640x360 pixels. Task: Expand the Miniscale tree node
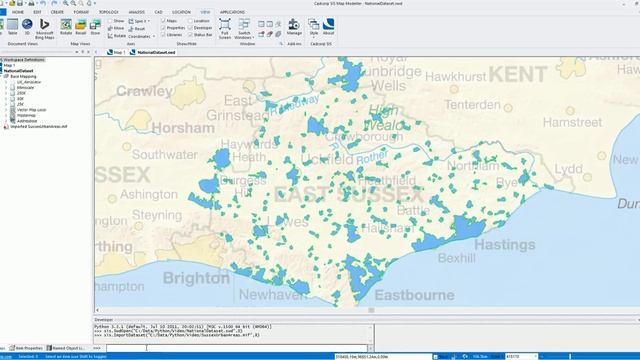pyautogui.click(x=6, y=87)
